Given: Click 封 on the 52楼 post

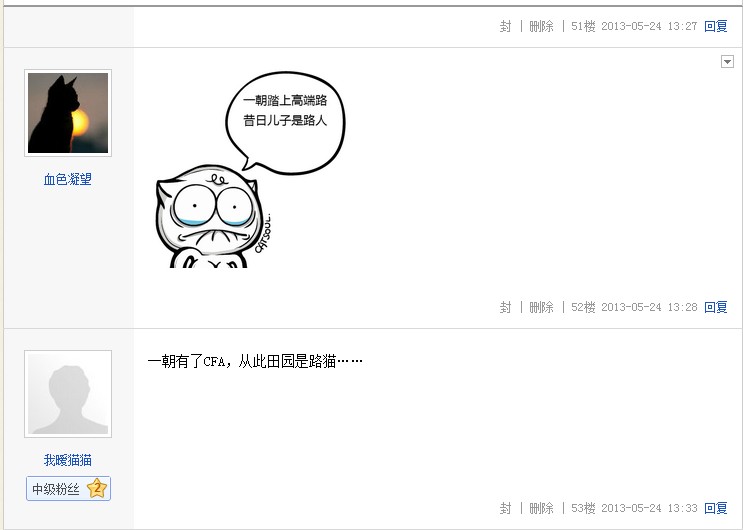Looking at the screenshot, I should pyautogui.click(x=505, y=307).
